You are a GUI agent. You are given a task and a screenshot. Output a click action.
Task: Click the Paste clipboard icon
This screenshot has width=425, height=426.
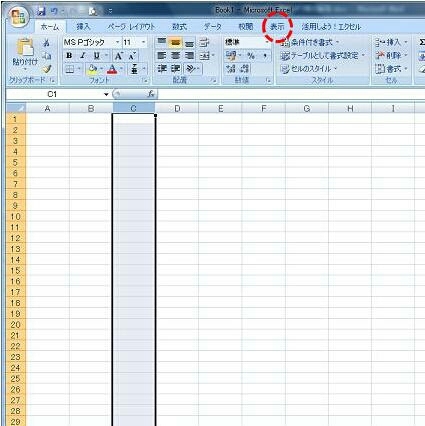point(25,47)
